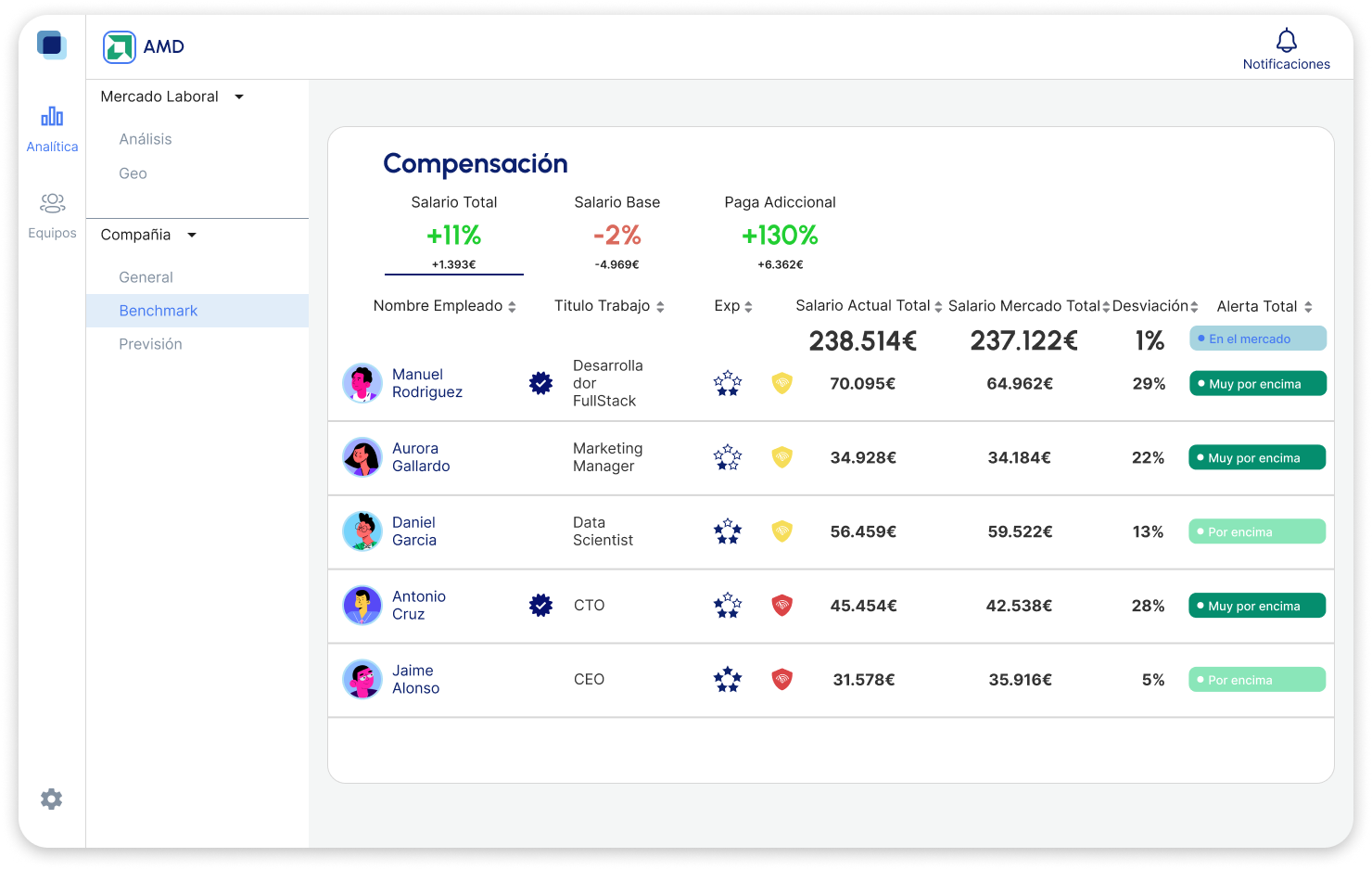The width and height of the screenshot is (1372, 870).
Task: Click 'Muy por encima' badge for Manuel Rodriguez
Action: [x=1258, y=383]
